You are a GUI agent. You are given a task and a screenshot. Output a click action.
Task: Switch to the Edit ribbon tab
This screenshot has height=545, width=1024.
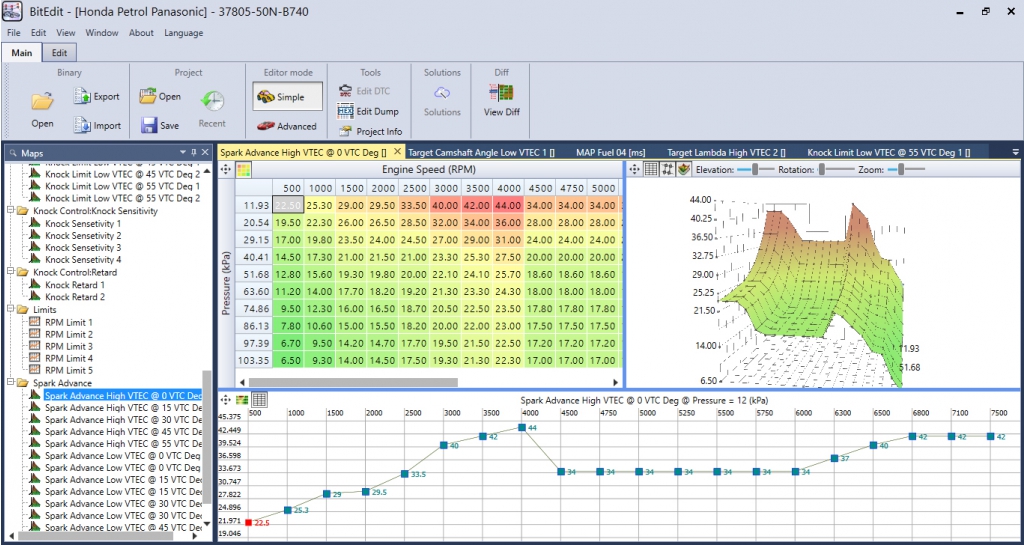pyautogui.click(x=60, y=53)
